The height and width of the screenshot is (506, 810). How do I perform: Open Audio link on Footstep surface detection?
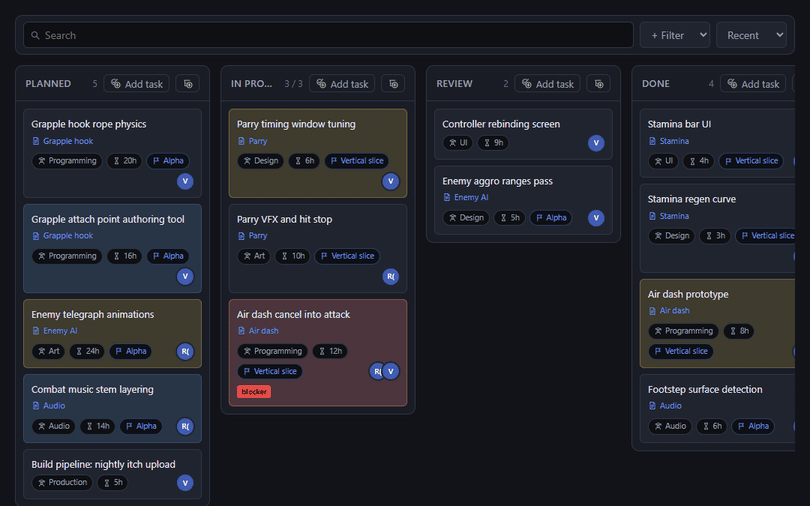pos(665,406)
